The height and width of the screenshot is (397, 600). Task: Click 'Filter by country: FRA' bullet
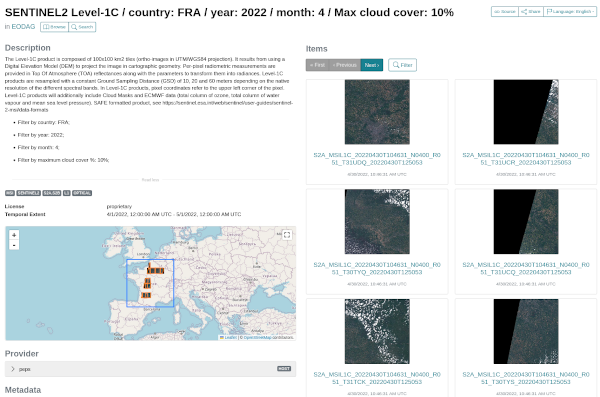44,123
